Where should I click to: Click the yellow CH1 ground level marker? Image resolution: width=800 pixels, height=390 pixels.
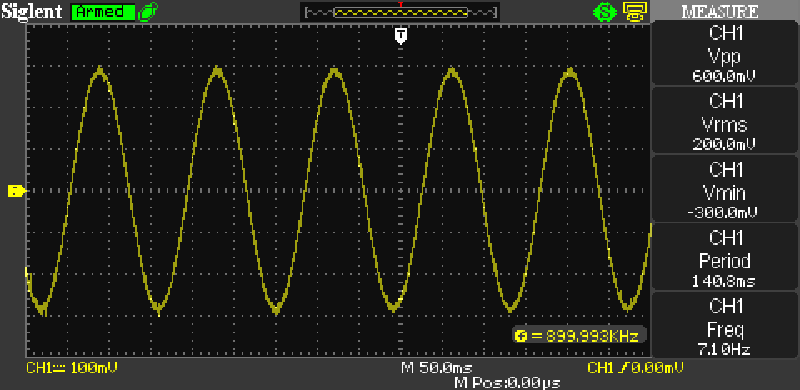point(16,191)
